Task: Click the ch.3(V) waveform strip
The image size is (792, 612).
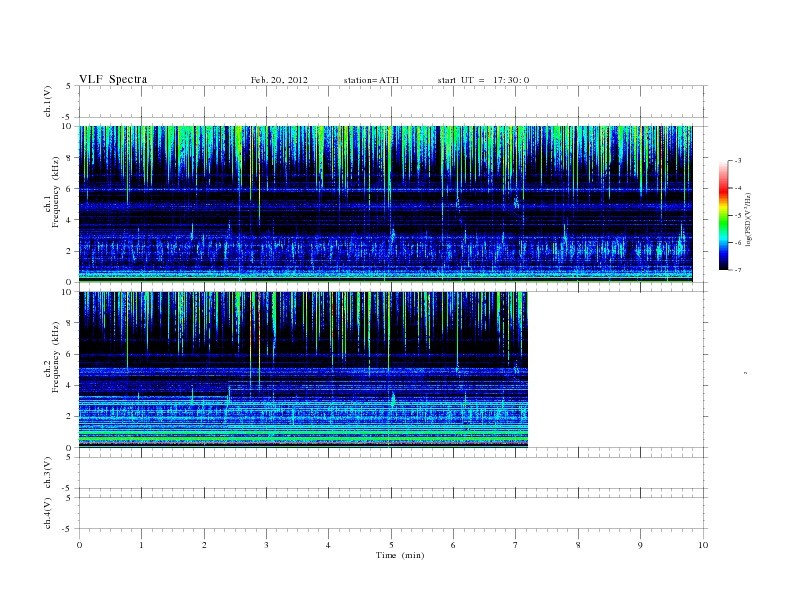Action: tap(391, 473)
